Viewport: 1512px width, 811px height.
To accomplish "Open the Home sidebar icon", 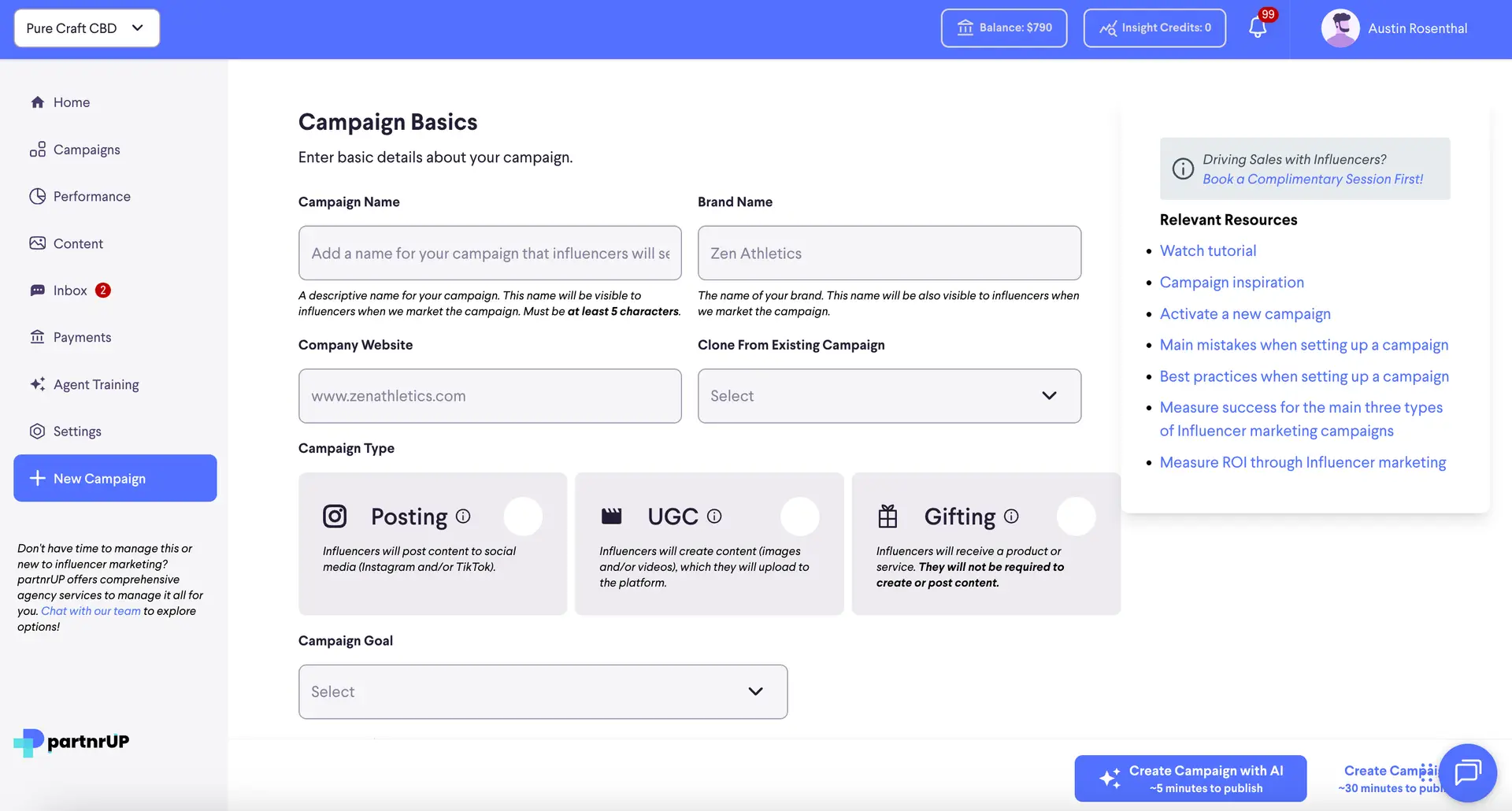I will pyautogui.click(x=38, y=102).
